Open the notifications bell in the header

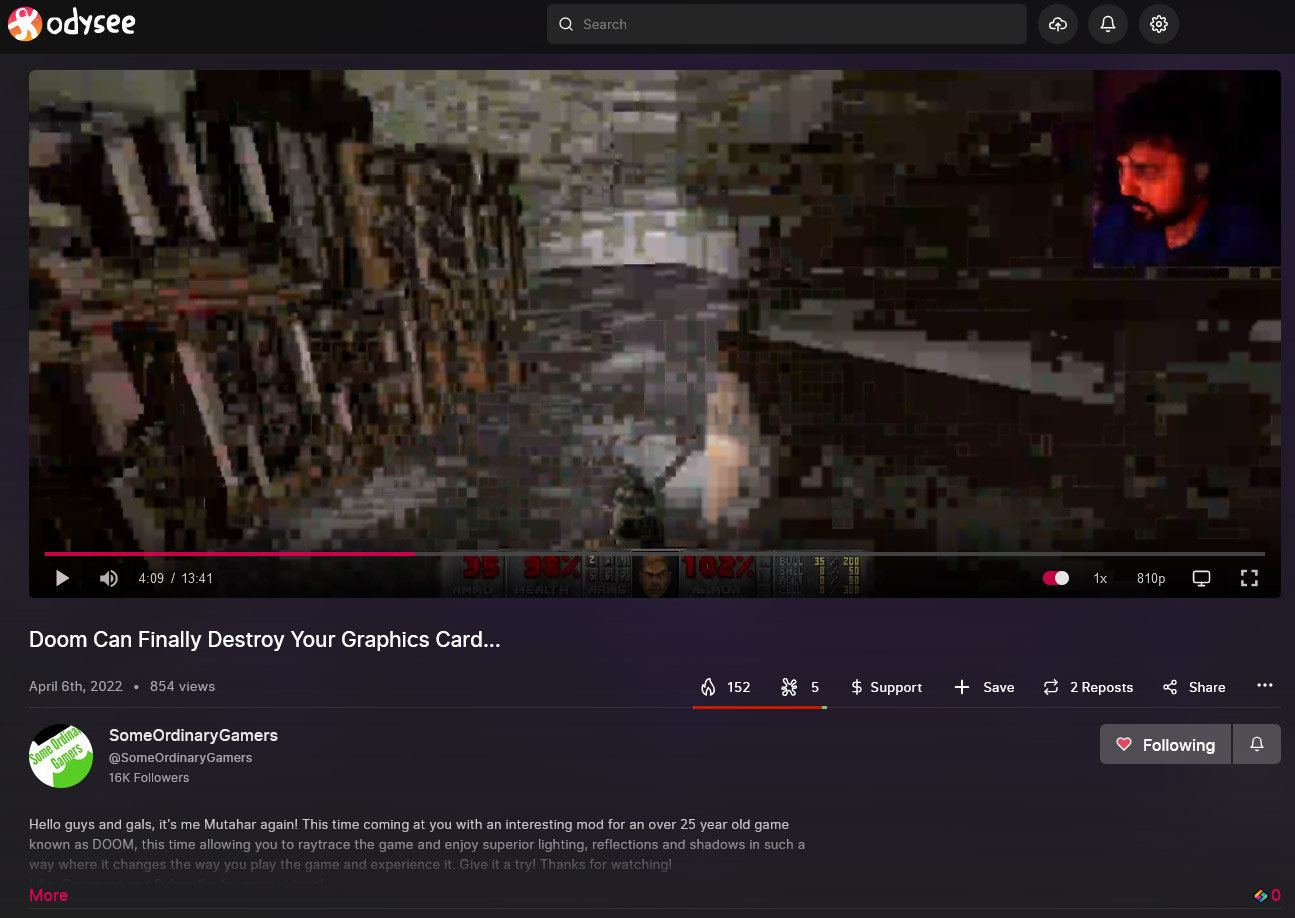[1108, 24]
